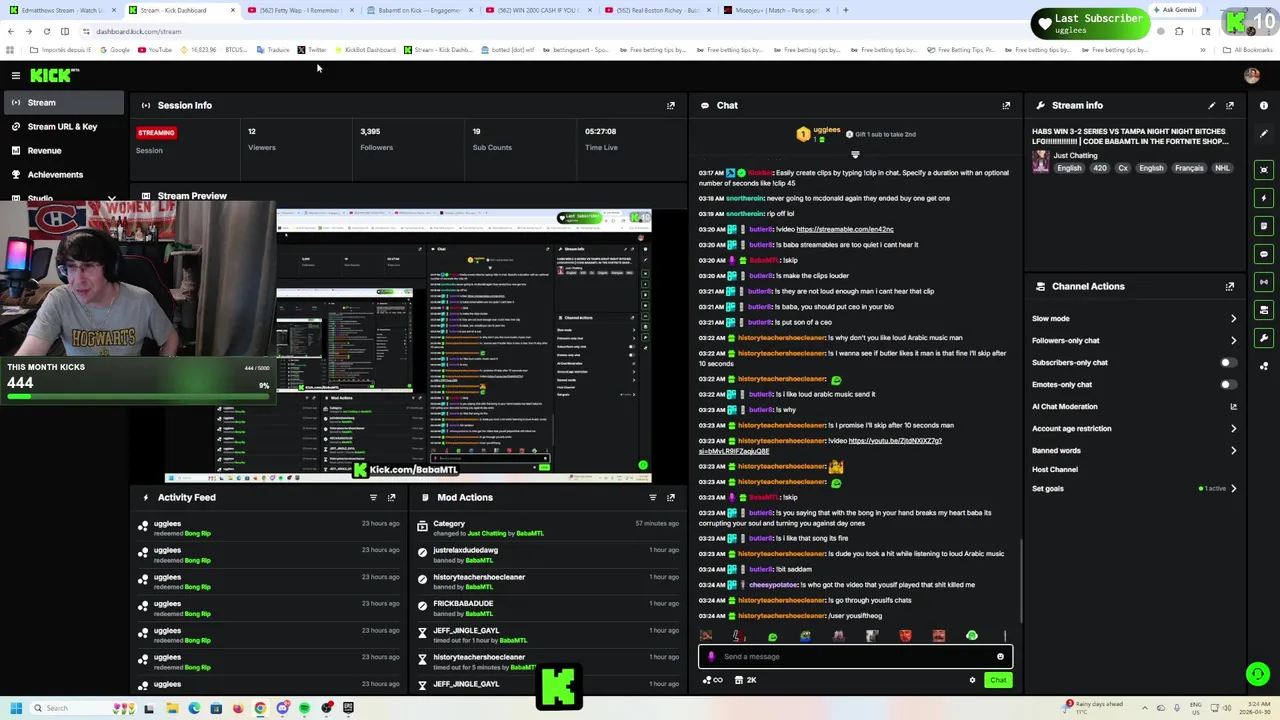Pop out the Activity Feed panel
Screen dimensions: 1280x720
(391, 497)
